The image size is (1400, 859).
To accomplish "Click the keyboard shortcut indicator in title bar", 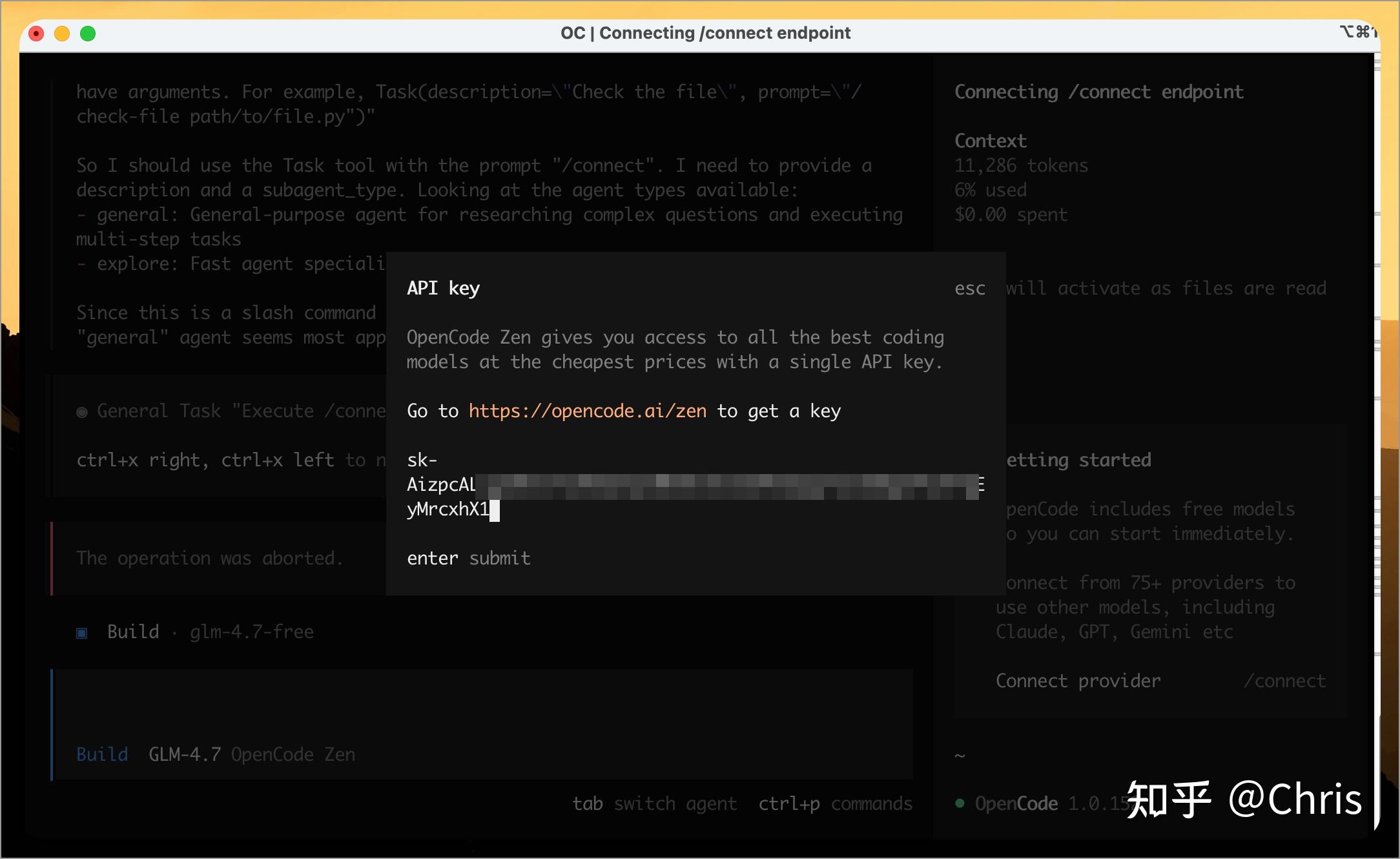I will pos(1357,32).
